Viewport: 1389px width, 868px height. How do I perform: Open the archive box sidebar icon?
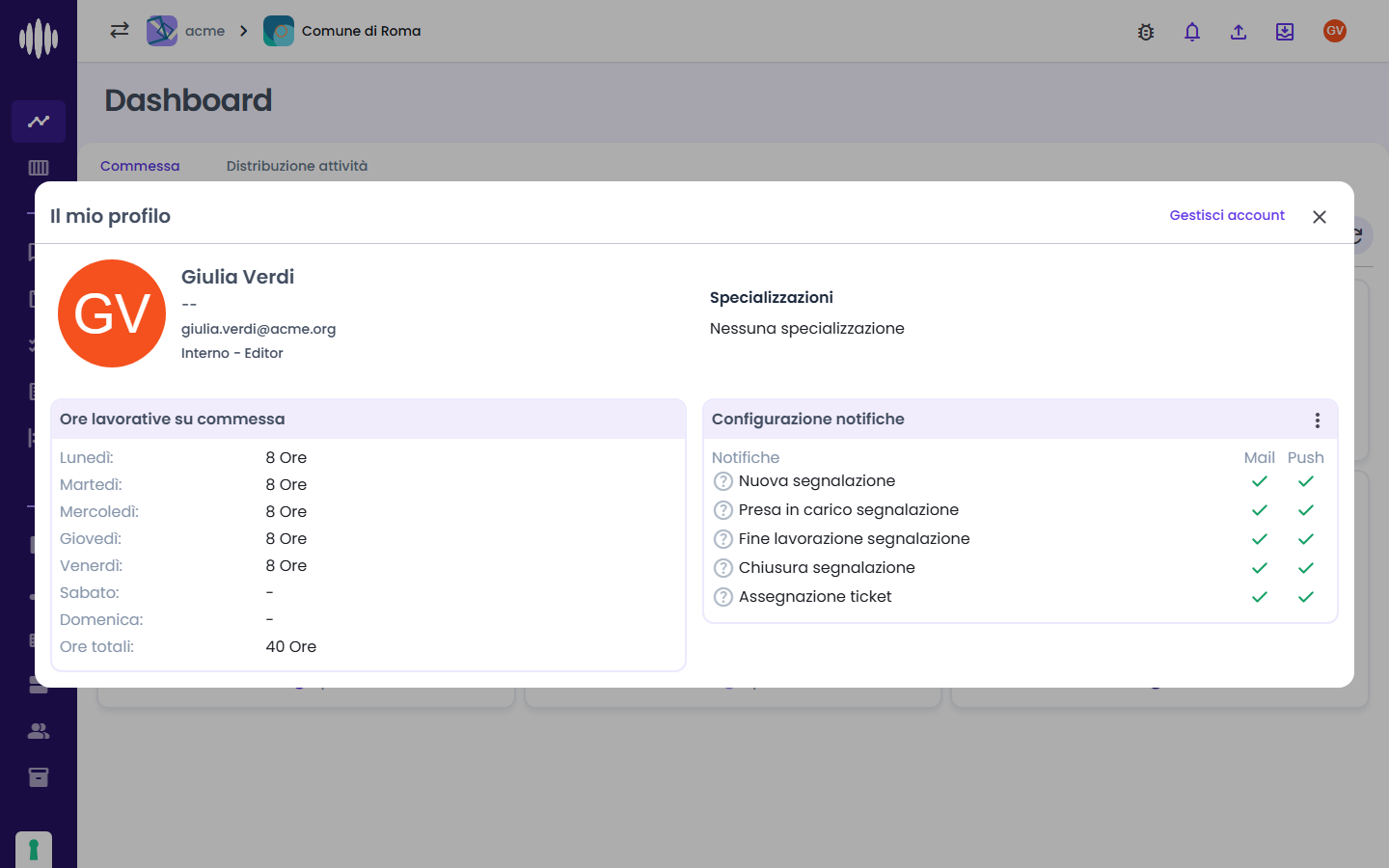pos(39,777)
